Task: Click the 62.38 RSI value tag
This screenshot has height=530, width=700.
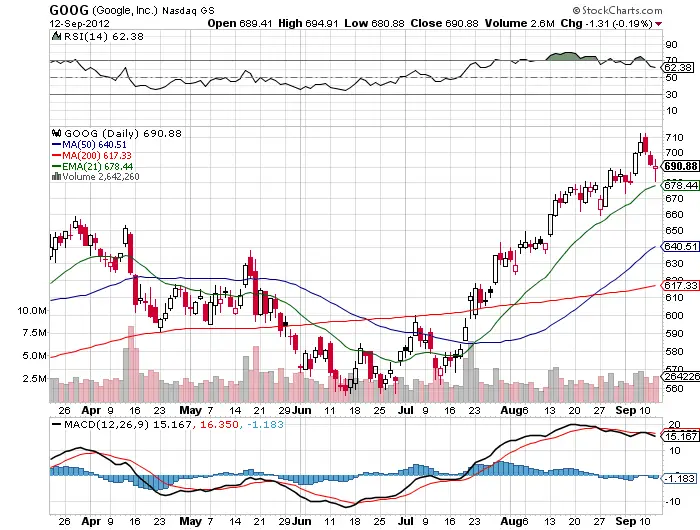Action: pyautogui.click(x=678, y=67)
